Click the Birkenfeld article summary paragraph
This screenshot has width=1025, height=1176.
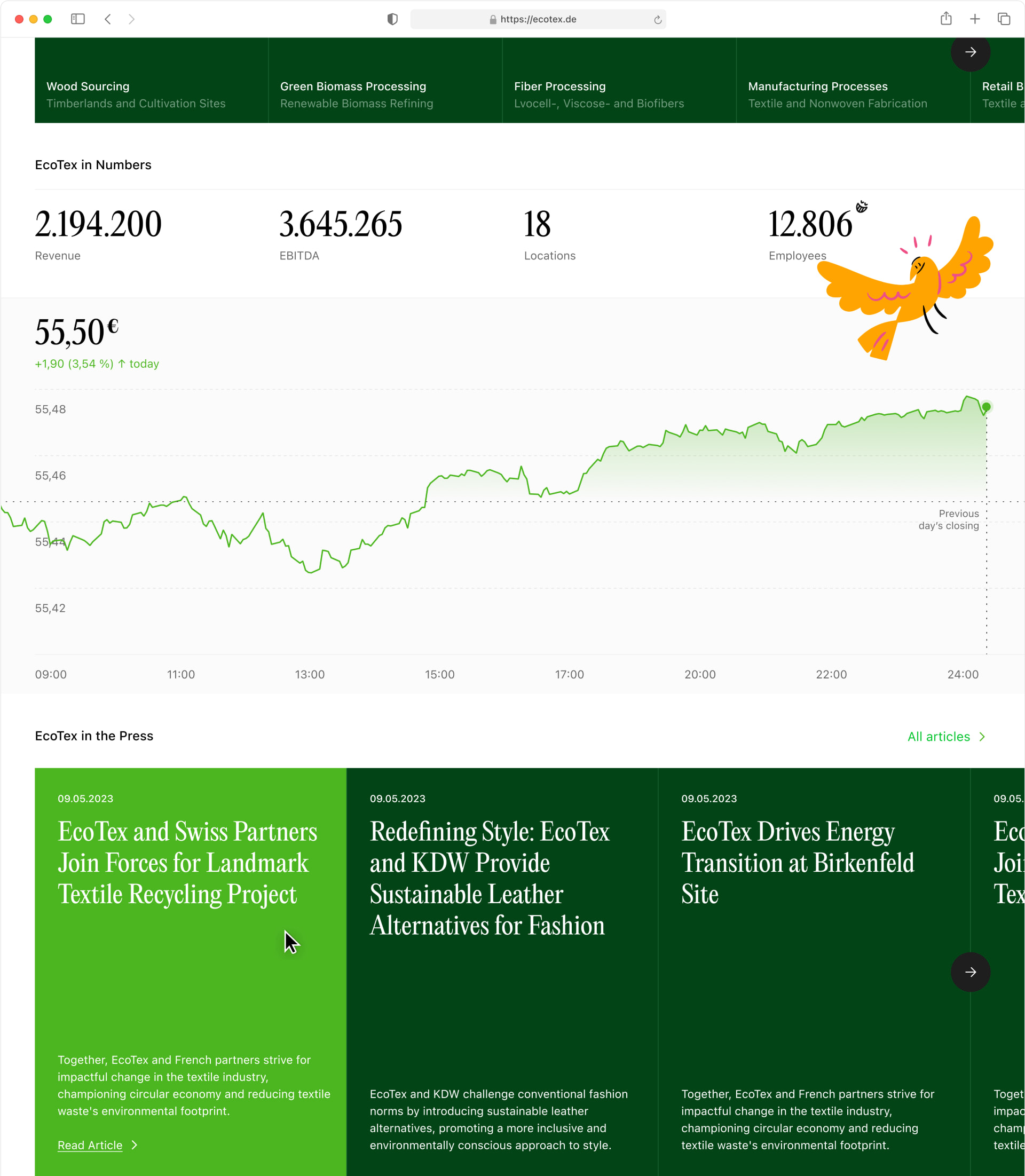click(x=808, y=1119)
